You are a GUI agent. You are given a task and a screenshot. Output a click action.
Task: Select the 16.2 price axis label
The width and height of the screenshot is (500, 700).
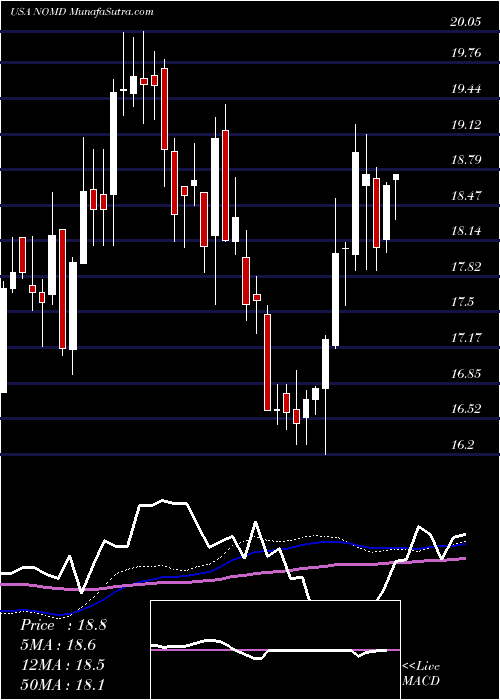462,445
